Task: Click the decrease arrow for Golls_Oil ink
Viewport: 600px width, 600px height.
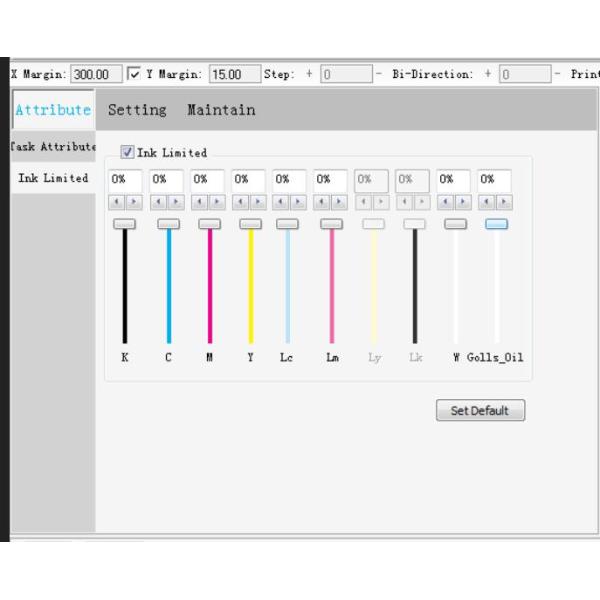Action: pyautogui.click(x=485, y=202)
